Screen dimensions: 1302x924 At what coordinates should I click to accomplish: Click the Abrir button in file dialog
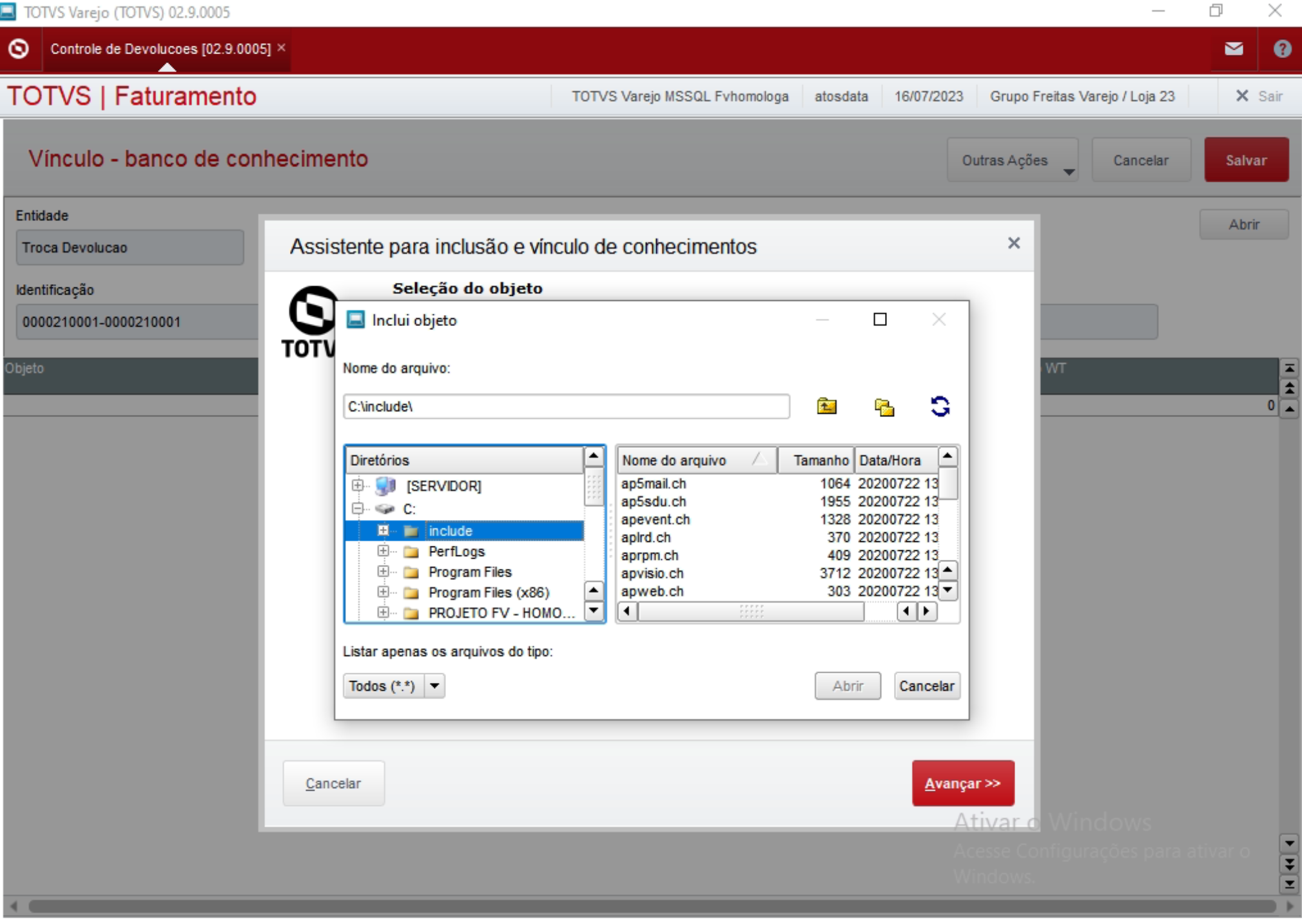pos(848,686)
